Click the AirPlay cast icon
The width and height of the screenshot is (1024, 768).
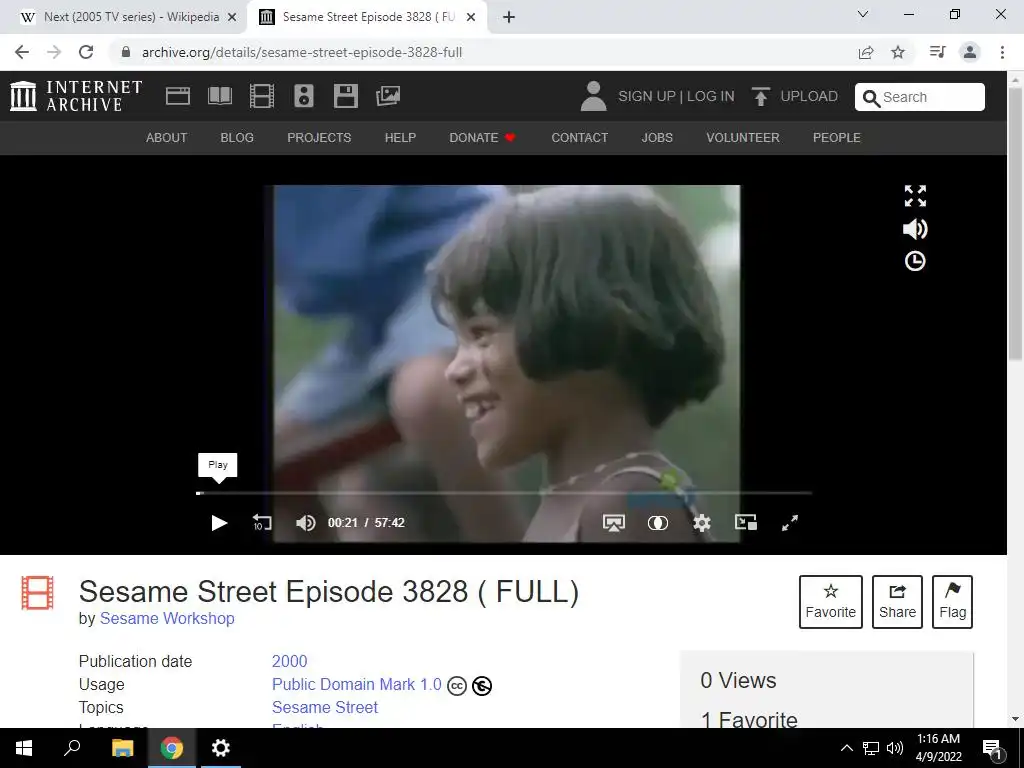pyautogui.click(x=613, y=522)
